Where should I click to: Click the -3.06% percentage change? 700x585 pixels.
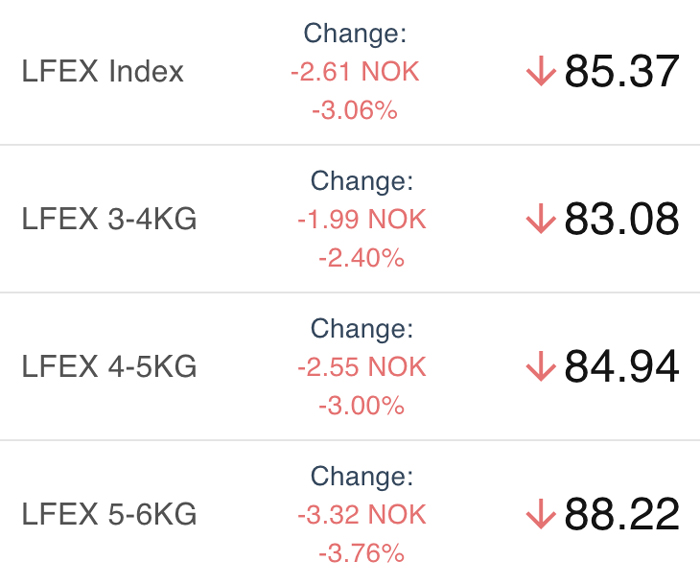[x=355, y=110]
